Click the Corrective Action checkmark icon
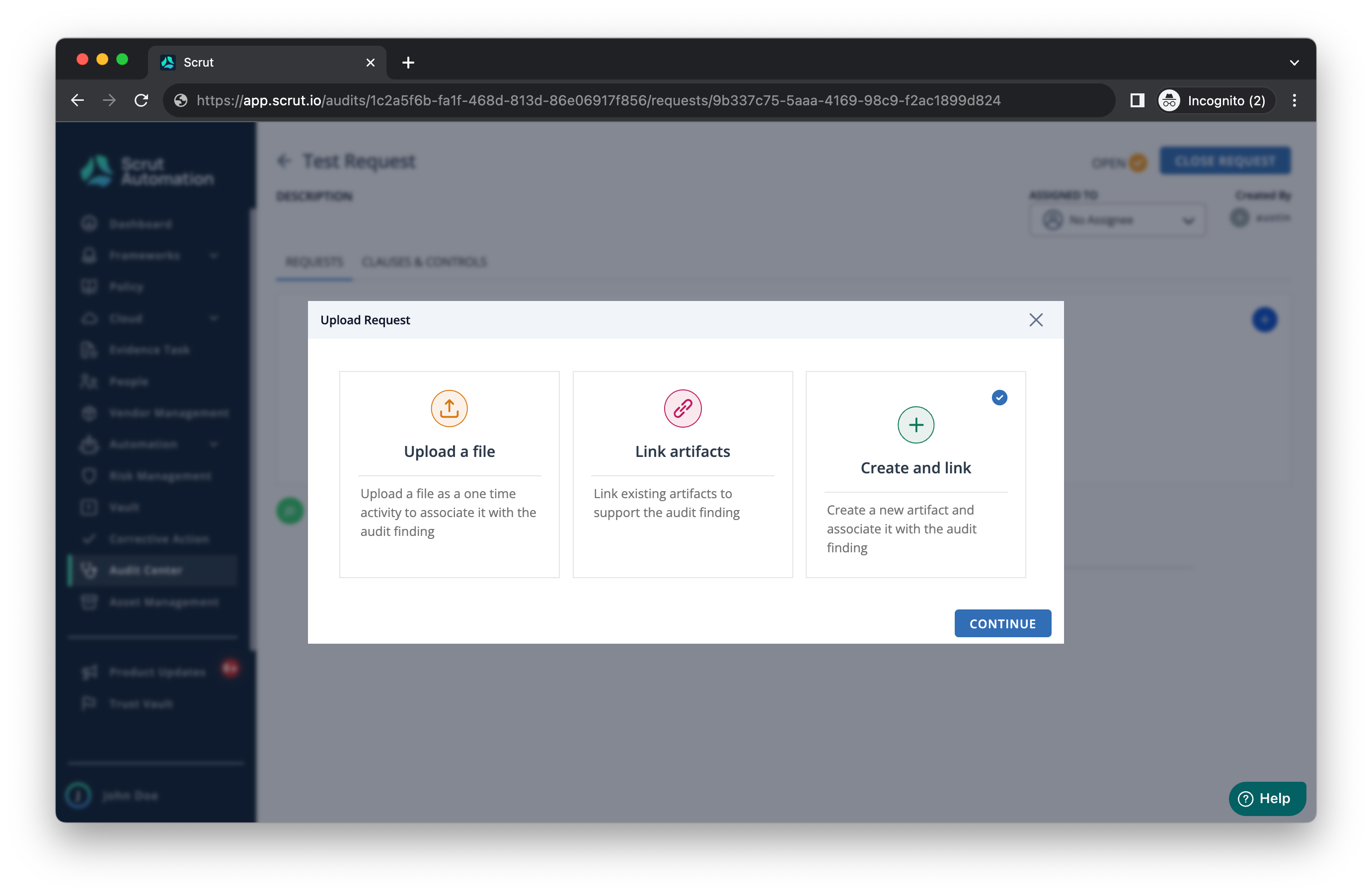Image resolution: width=1372 pixels, height=896 pixels. pos(89,538)
